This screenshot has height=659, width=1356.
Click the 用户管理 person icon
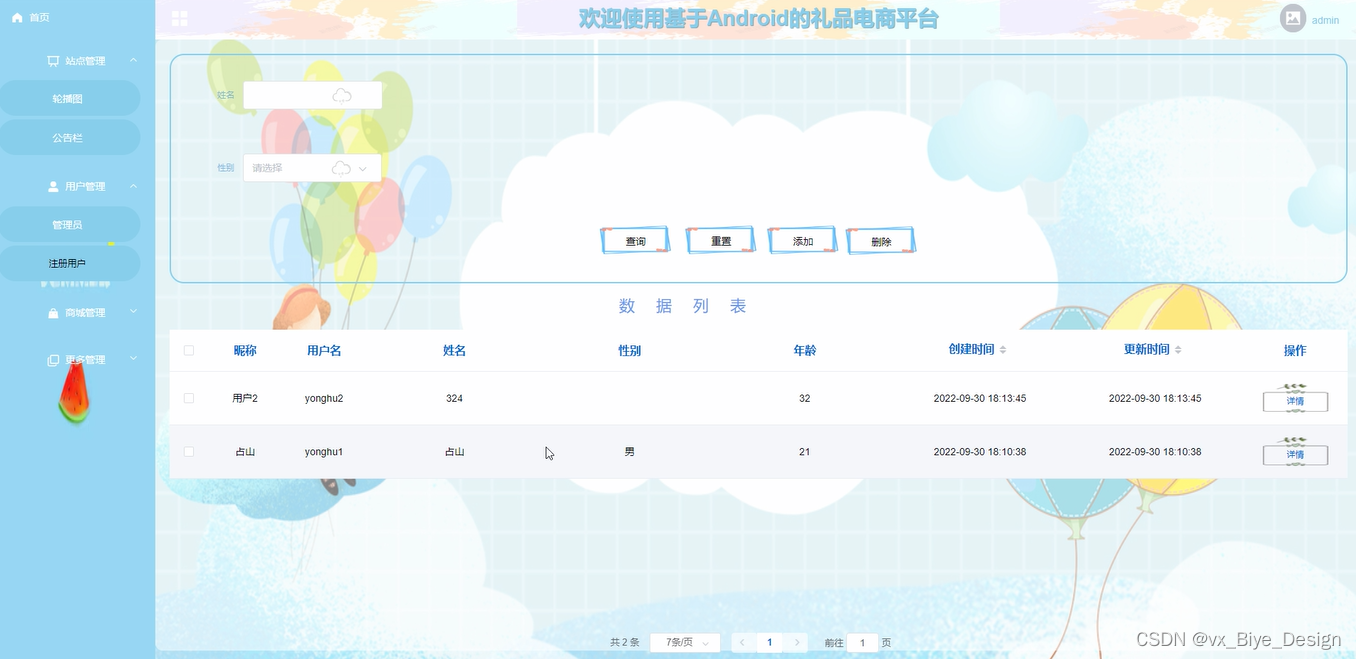53,186
